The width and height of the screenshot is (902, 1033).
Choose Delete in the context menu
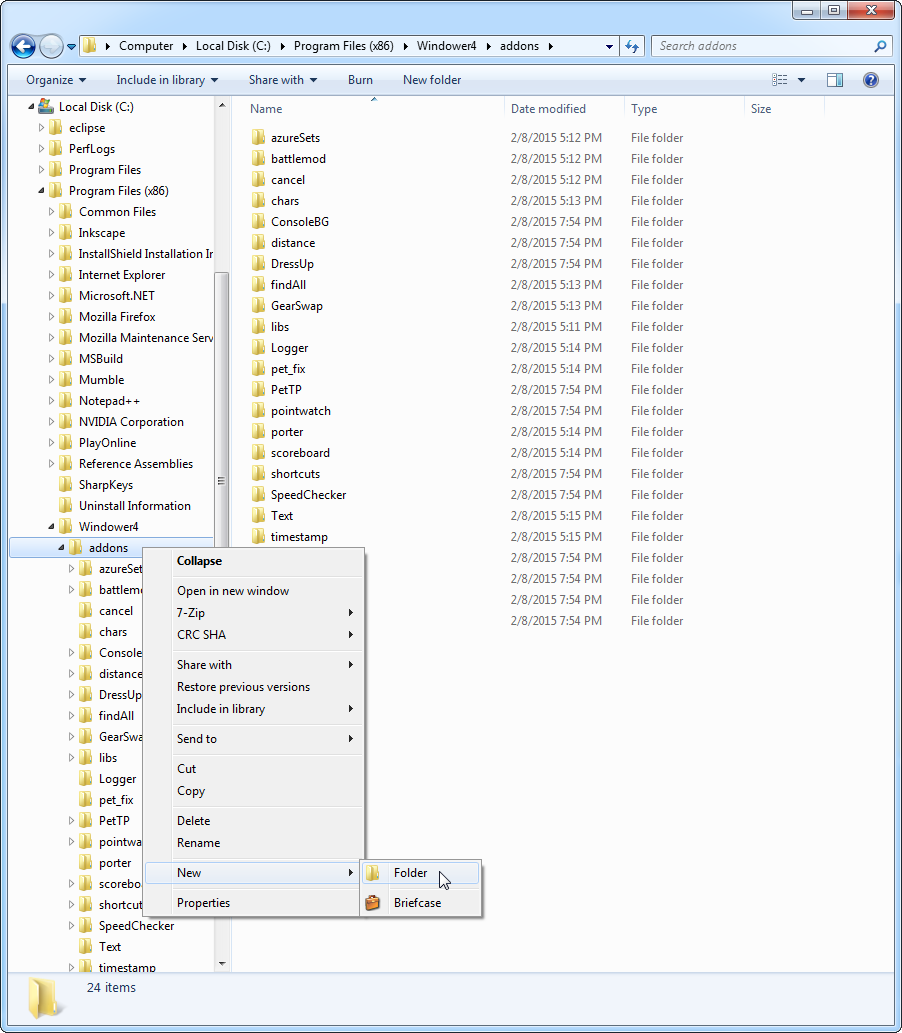pos(254,821)
